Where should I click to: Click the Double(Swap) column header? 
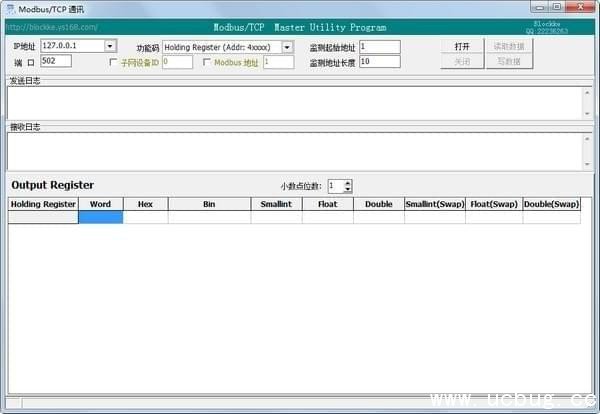coord(551,204)
